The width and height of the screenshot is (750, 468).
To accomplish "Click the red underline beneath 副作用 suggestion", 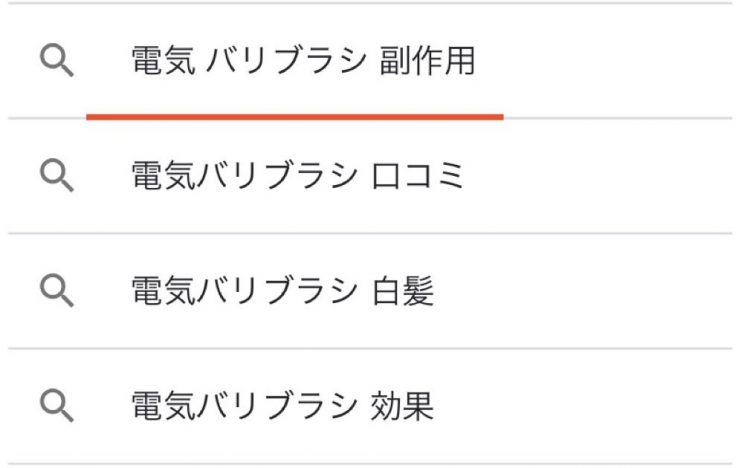I will point(295,117).
